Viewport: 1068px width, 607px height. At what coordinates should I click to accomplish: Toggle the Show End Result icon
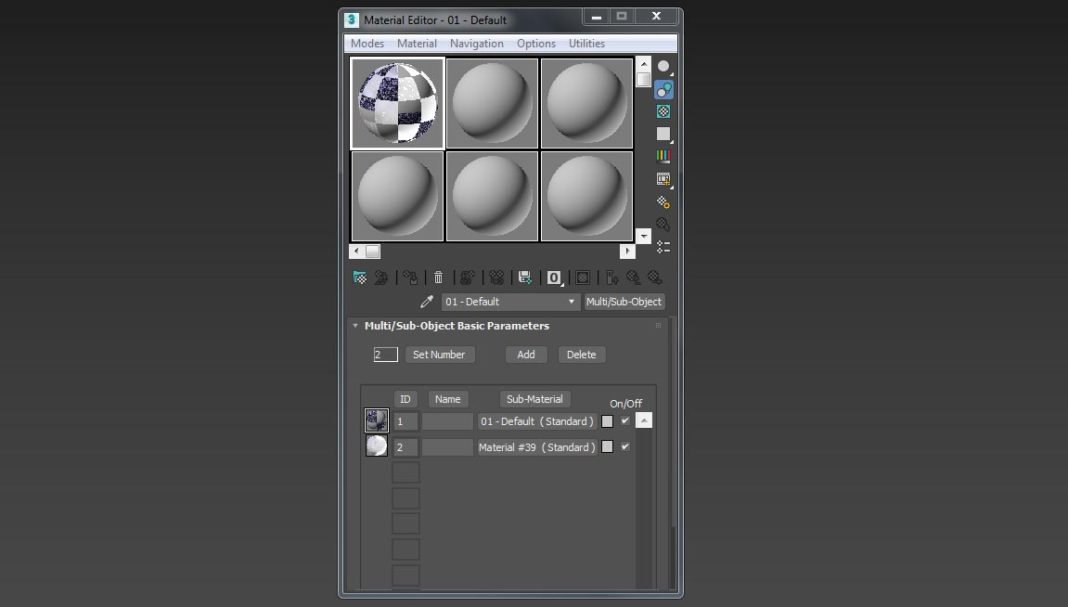click(x=612, y=277)
